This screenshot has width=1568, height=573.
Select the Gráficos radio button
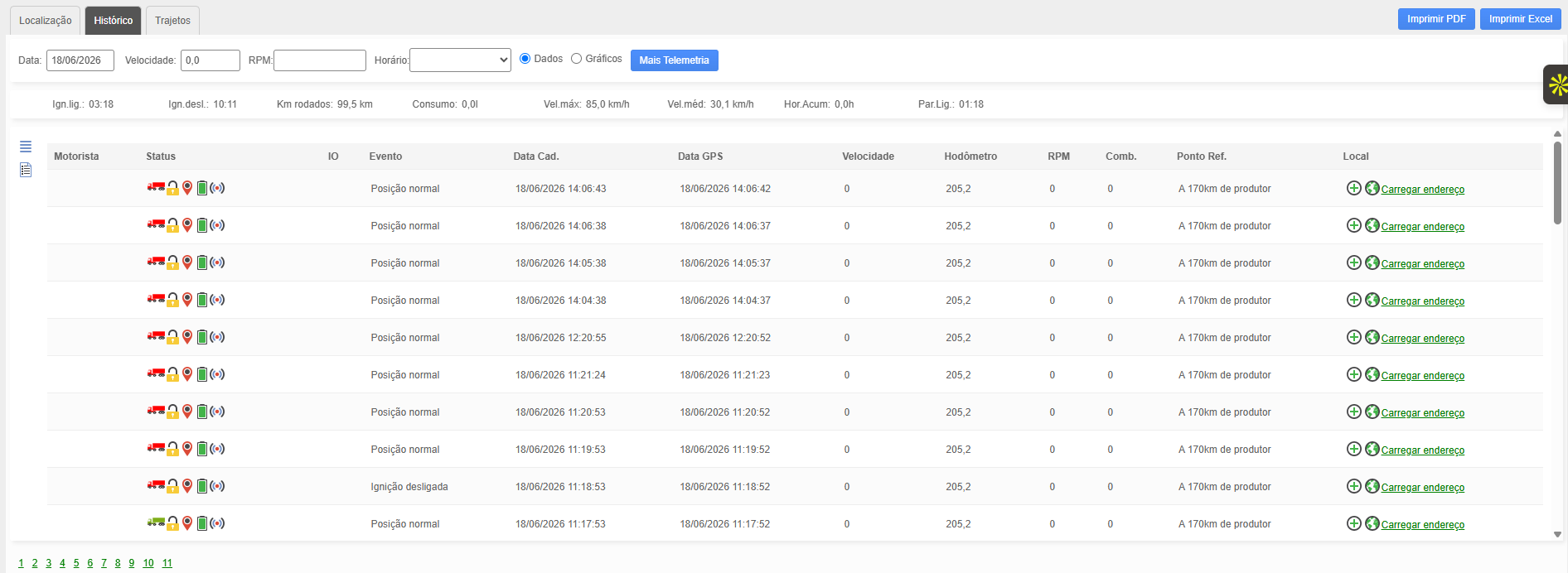pyautogui.click(x=576, y=59)
